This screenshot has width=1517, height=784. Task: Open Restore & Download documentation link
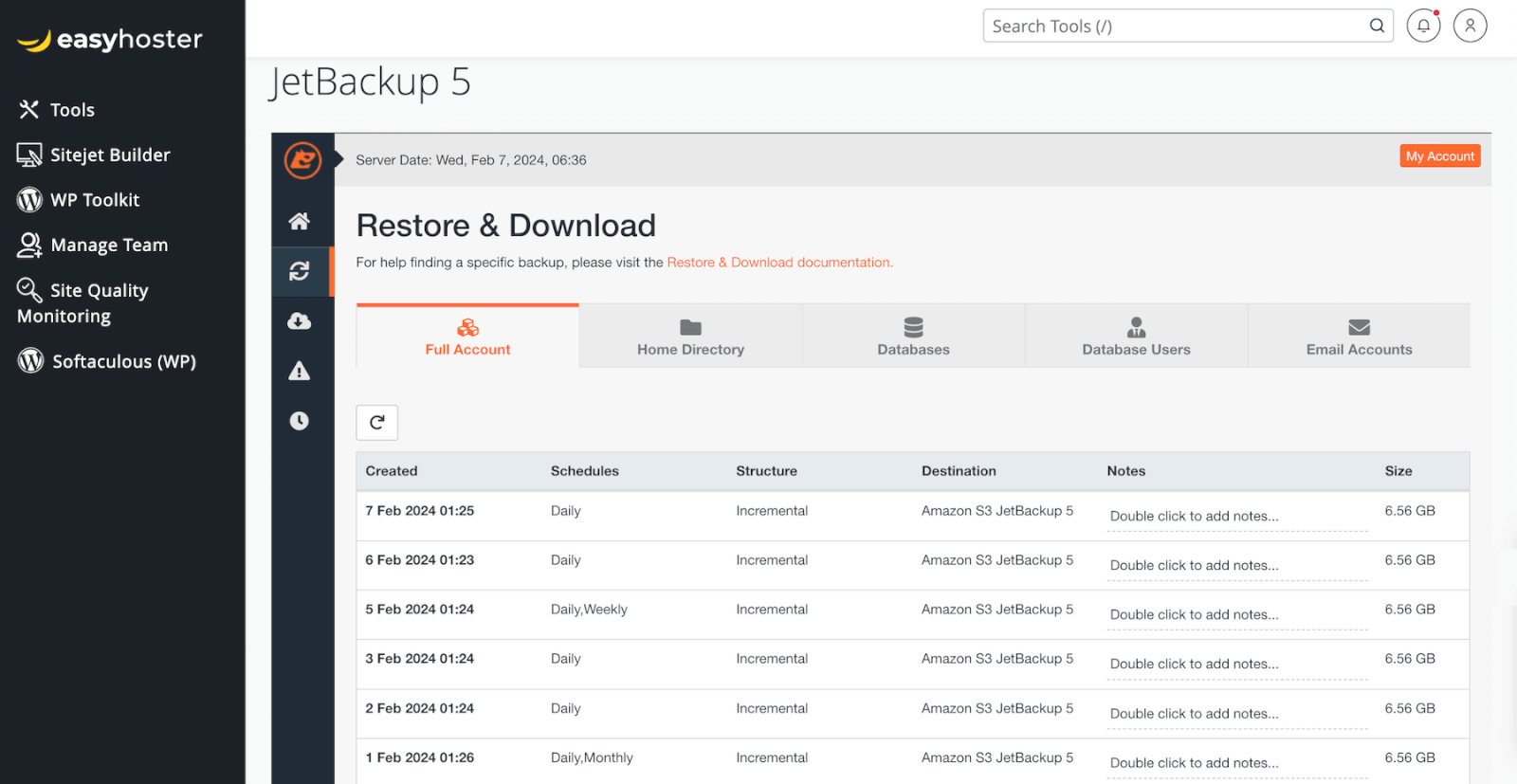[779, 263]
